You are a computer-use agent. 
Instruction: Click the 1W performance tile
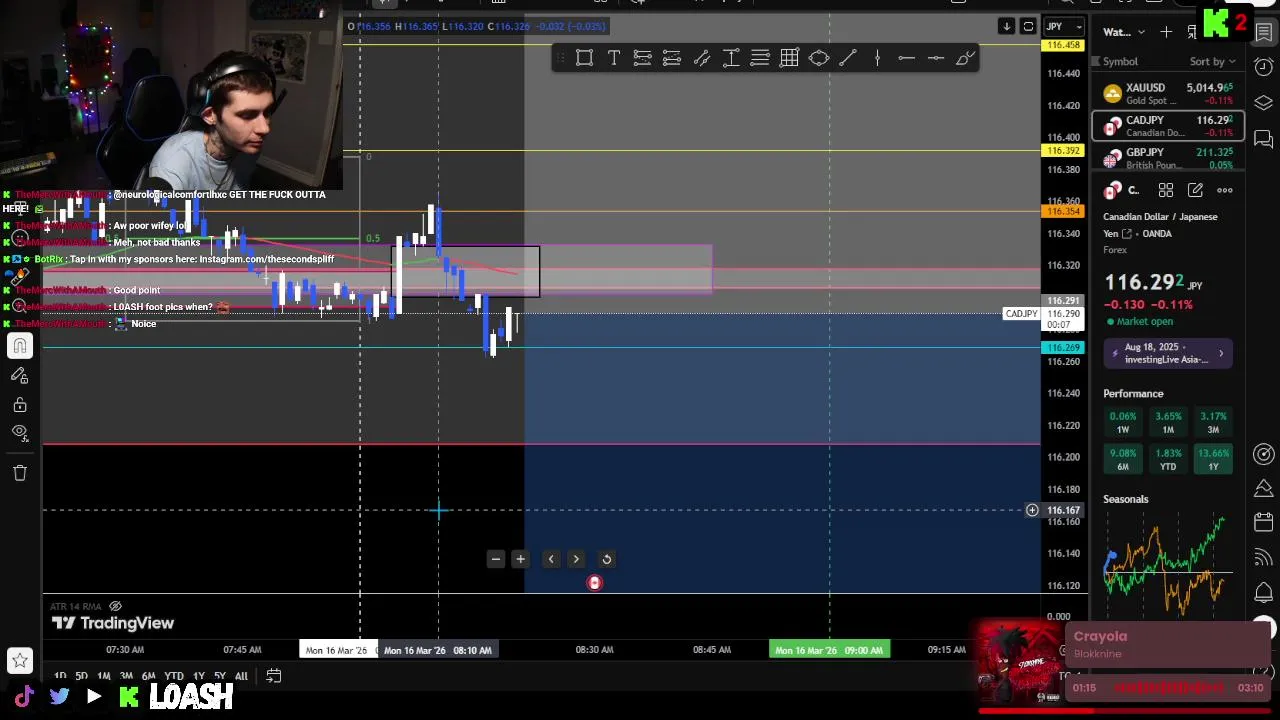coord(1123,422)
